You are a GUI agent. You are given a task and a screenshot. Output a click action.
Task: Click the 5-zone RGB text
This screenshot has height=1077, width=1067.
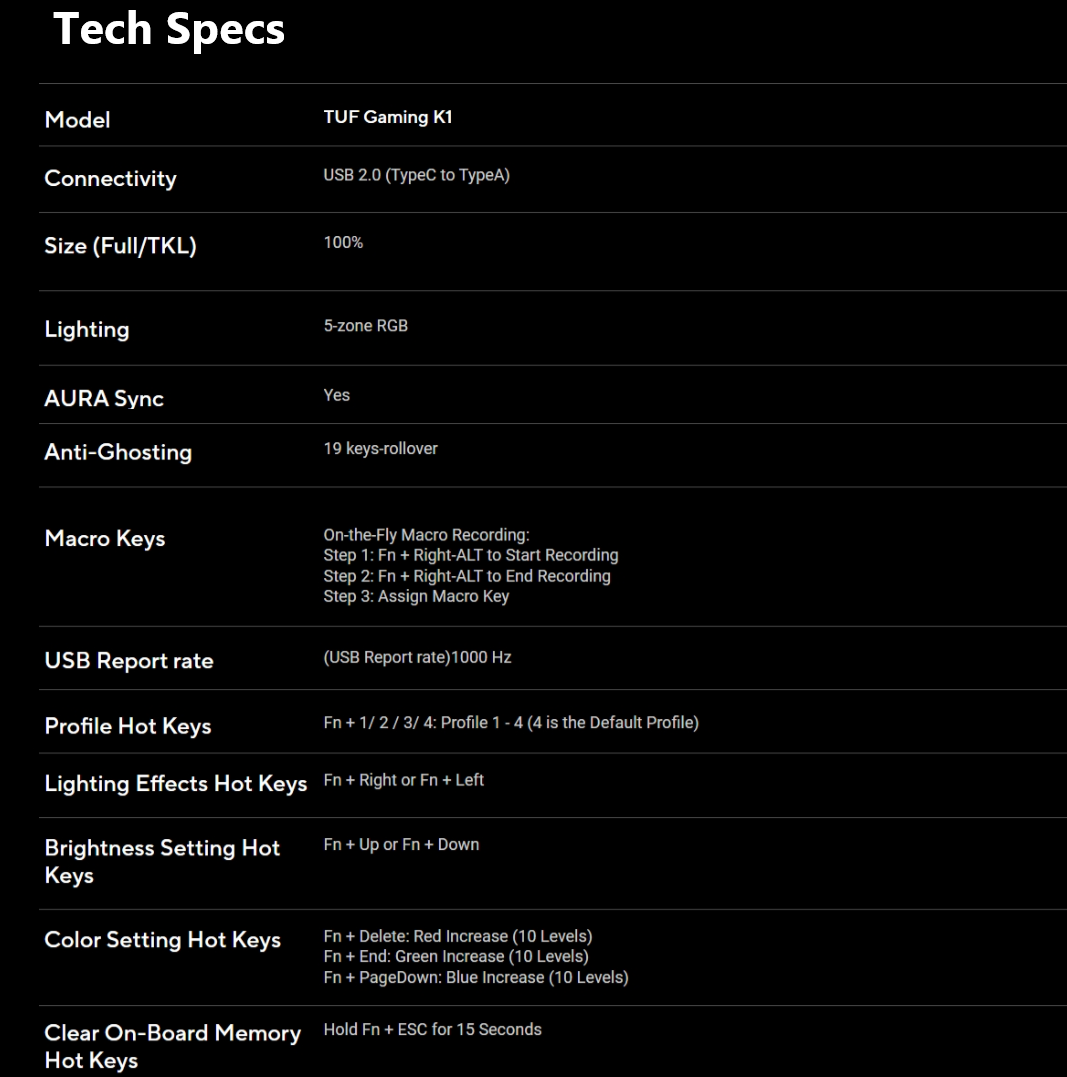pos(365,326)
